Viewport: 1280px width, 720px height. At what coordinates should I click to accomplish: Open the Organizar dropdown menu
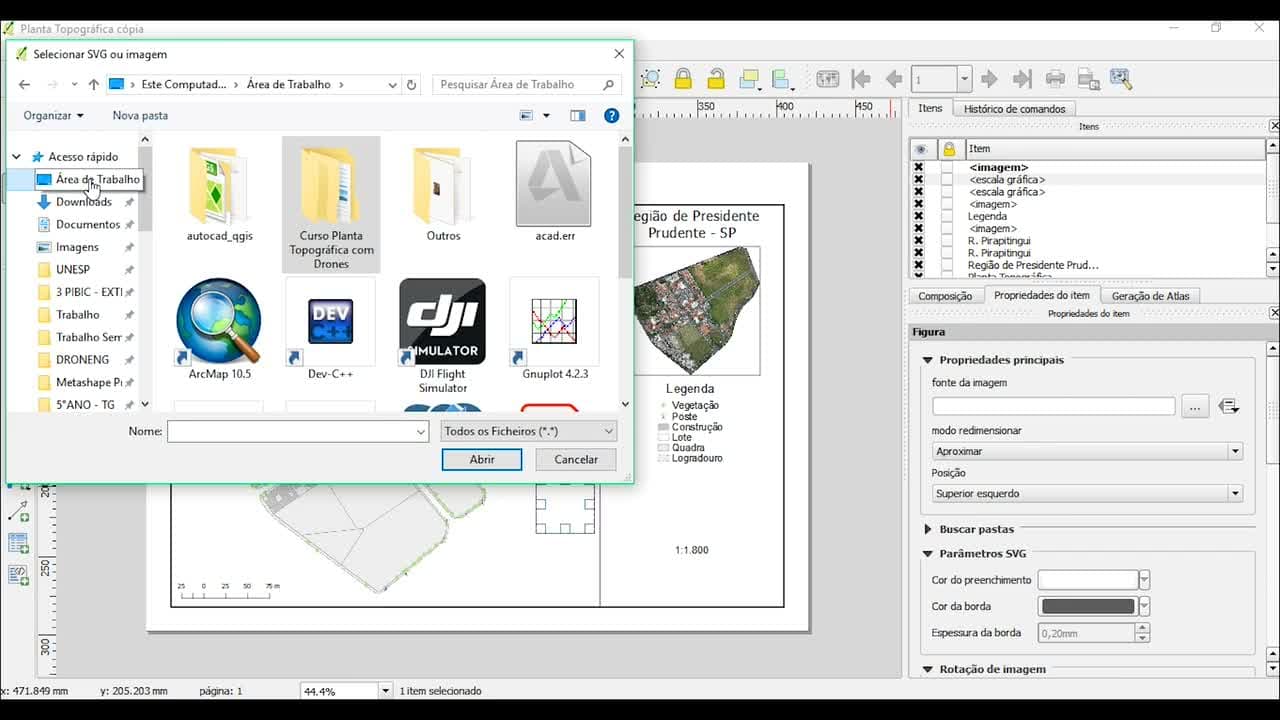point(54,116)
